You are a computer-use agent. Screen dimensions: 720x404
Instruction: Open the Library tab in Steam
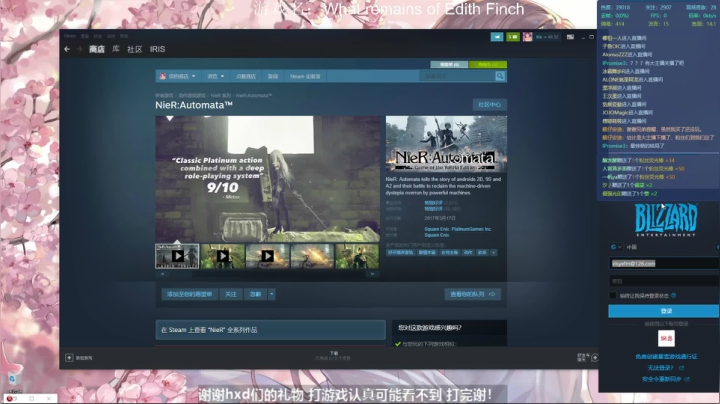(116, 49)
